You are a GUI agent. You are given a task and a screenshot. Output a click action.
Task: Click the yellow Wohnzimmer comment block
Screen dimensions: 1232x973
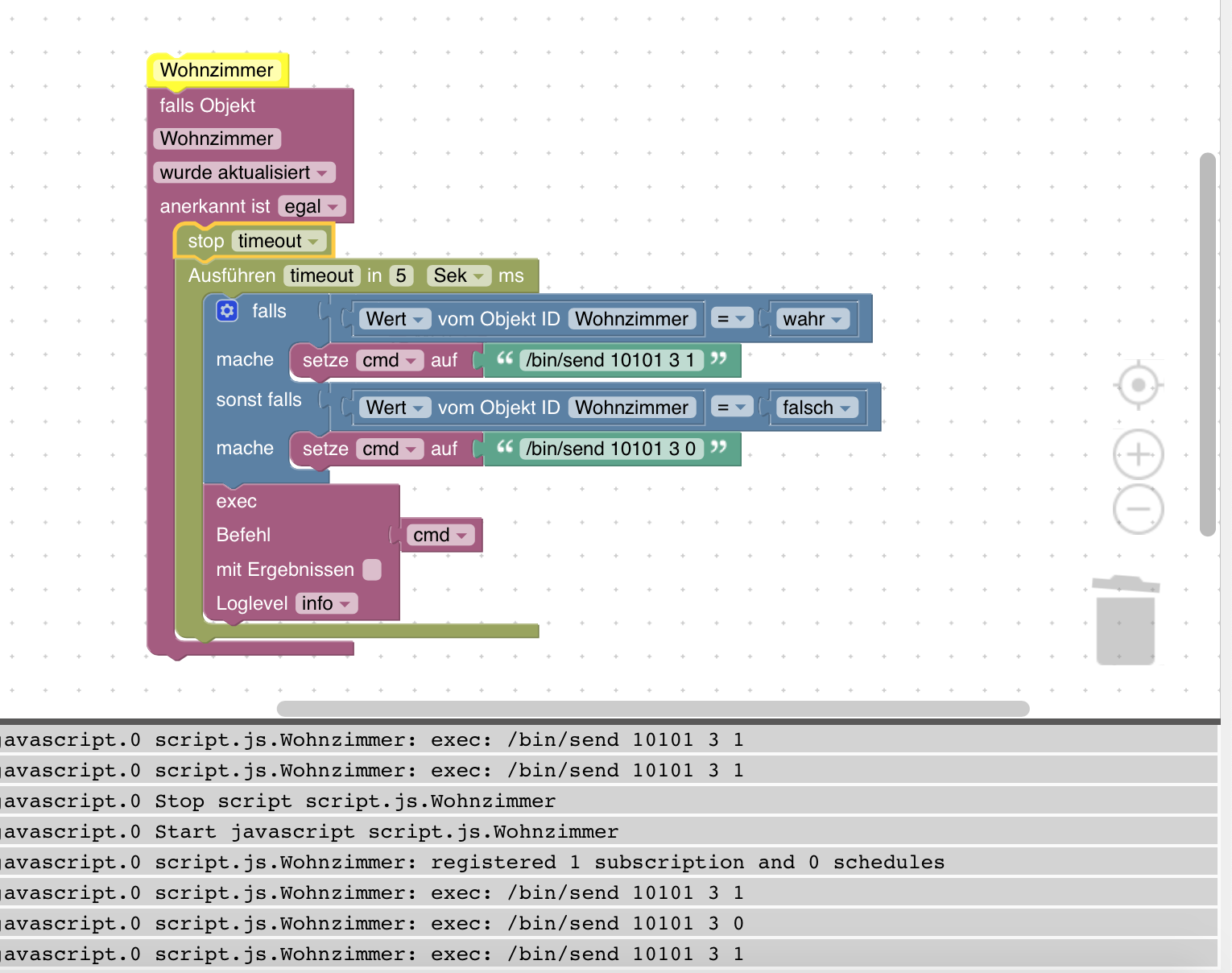pyautogui.click(x=217, y=70)
